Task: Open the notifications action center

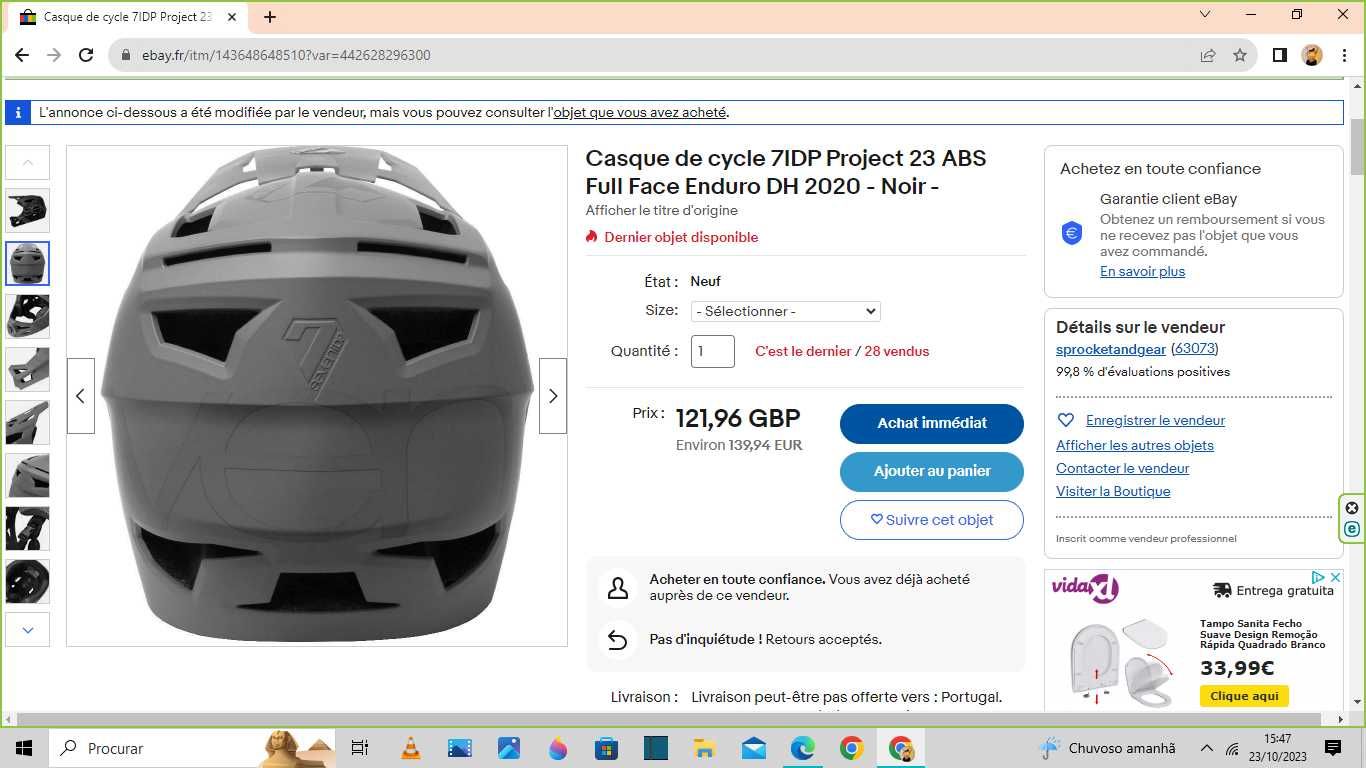Action: pos(1333,747)
